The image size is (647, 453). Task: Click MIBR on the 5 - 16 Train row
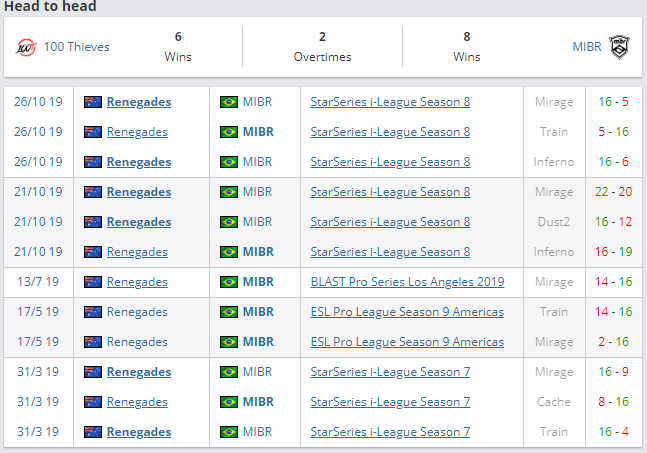258,132
